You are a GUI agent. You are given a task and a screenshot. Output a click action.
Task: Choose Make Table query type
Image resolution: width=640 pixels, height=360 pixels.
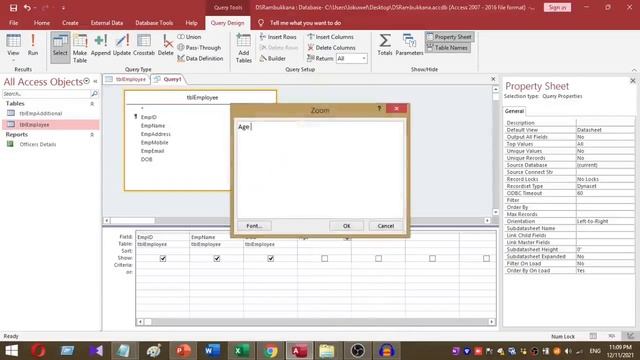[x=80, y=48]
